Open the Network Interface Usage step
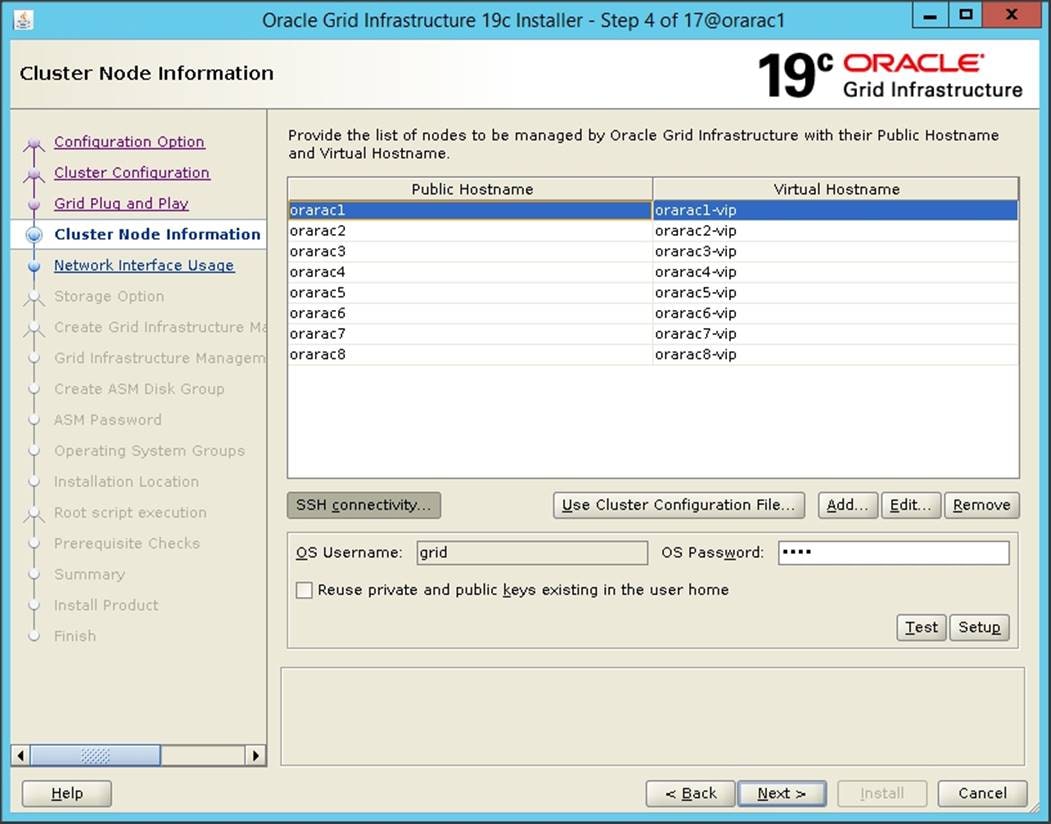The height and width of the screenshot is (824, 1051). point(144,265)
